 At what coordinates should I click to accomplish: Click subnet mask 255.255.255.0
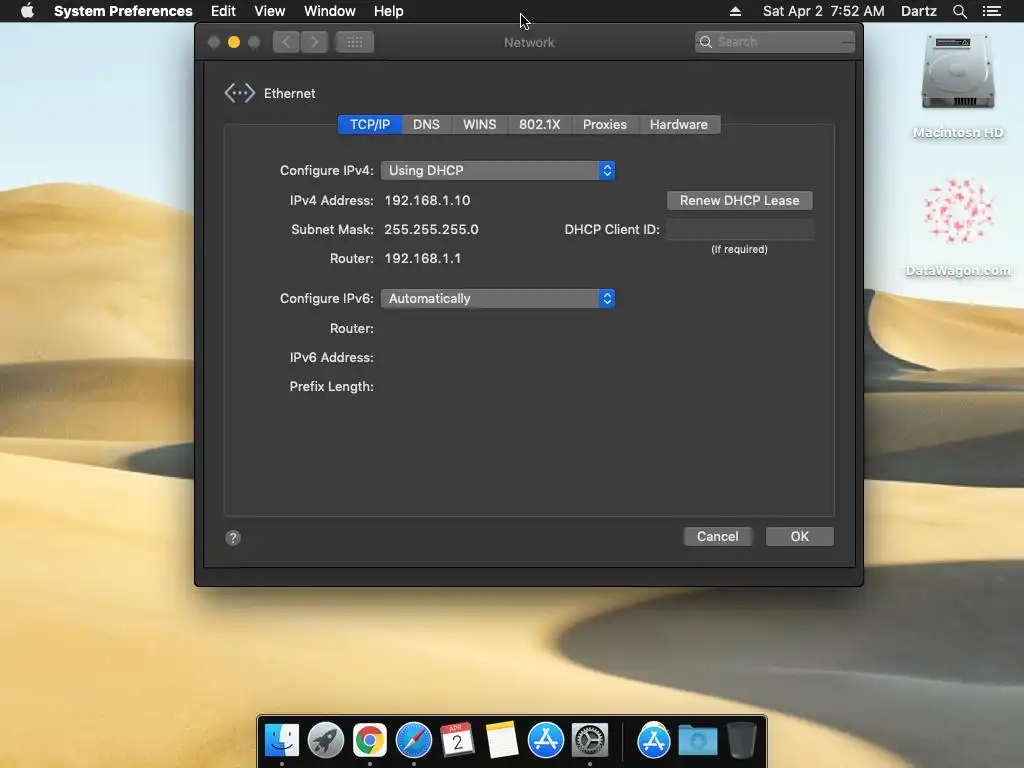tap(431, 229)
